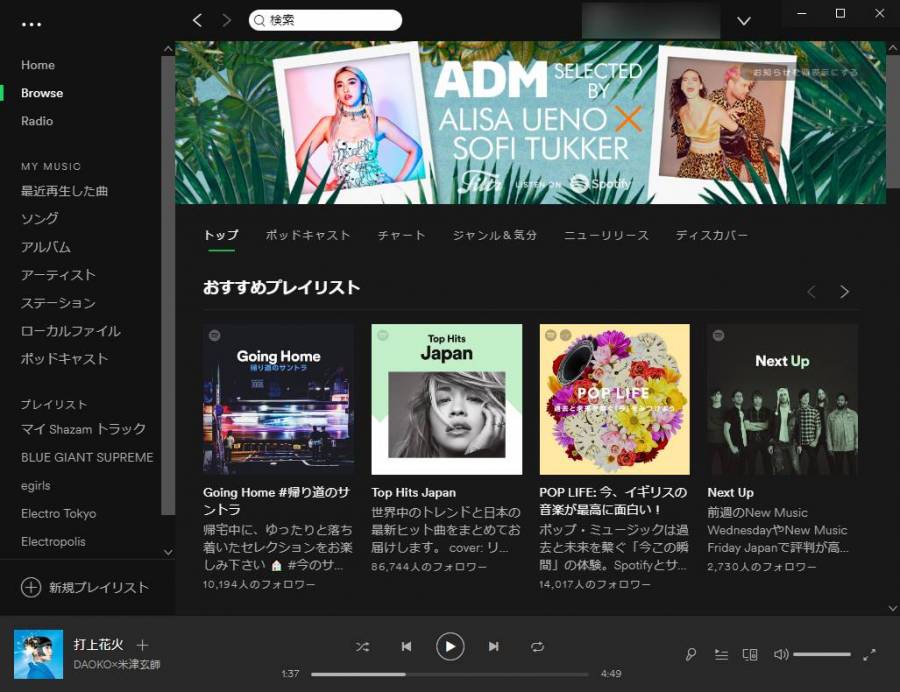Open Going Home playlist cover
The height and width of the screenshot is (692, 900).
pos(278,399)
